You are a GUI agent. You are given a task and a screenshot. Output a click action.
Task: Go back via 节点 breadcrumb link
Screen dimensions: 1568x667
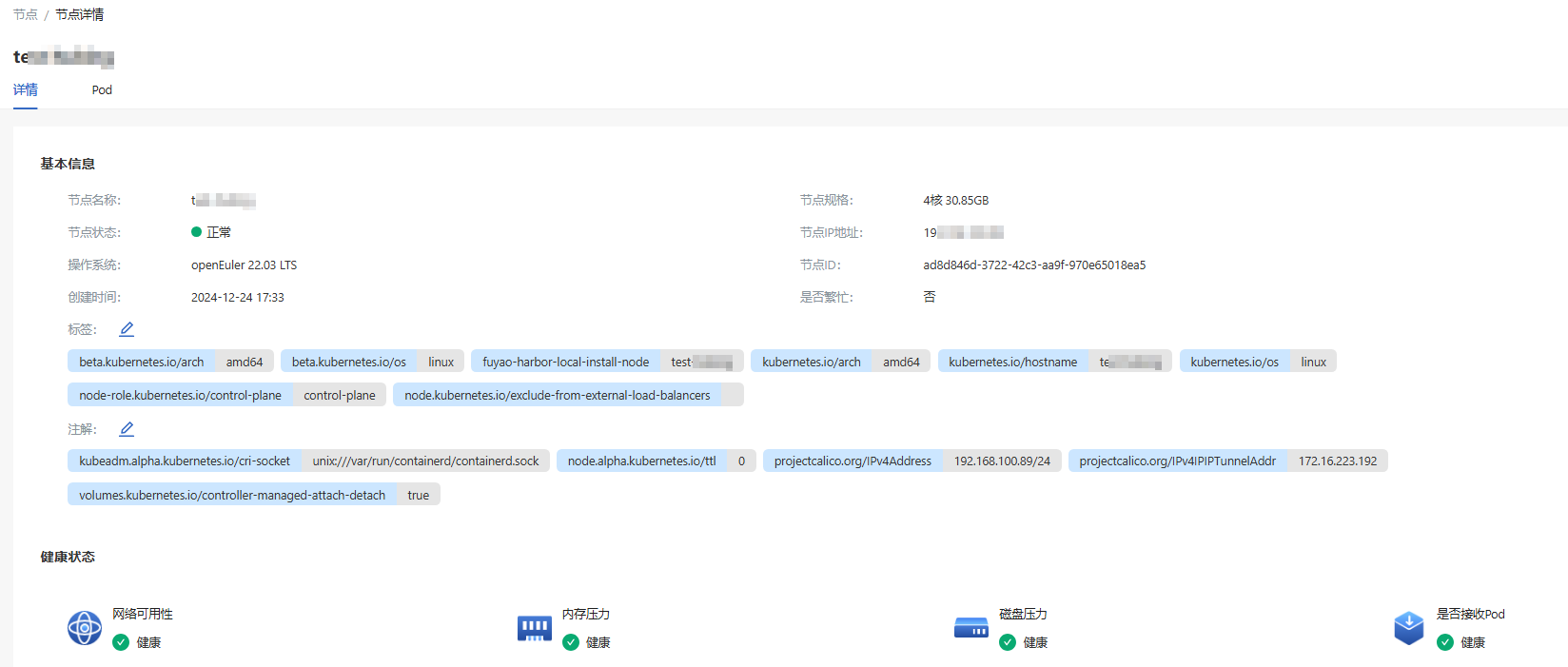click(26, 15)
